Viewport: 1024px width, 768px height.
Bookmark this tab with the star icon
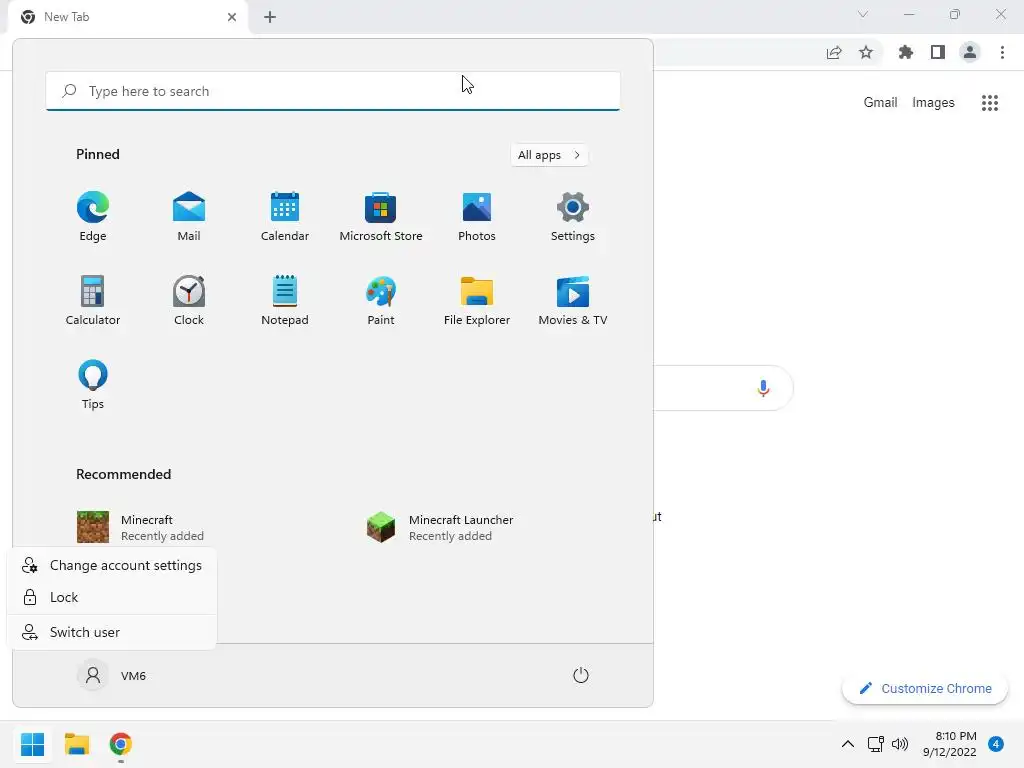click(x=866, y=52)
